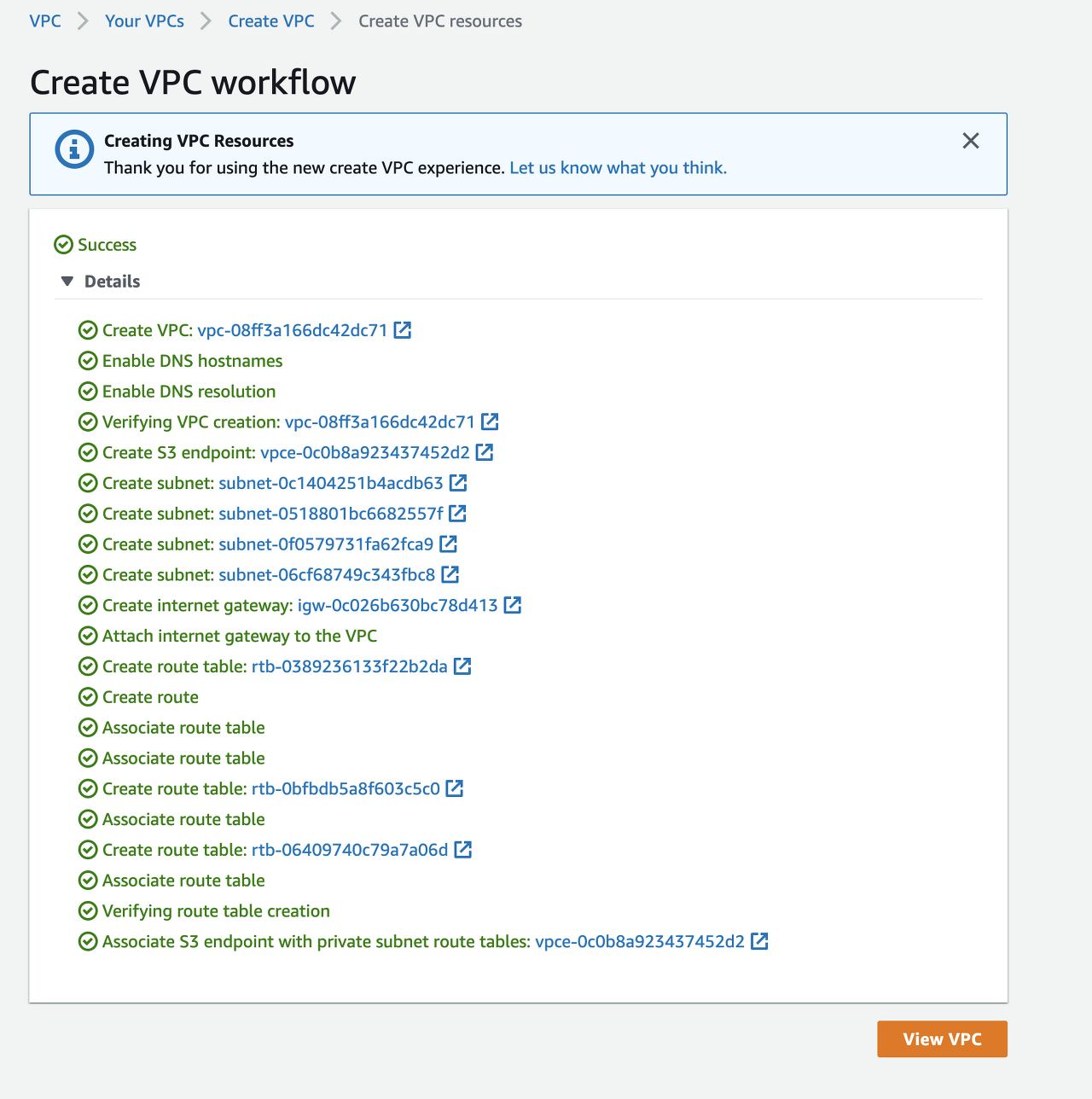Click check icon beside Verifying route table creation
Screen dimensions: 1092x1099
click(x=88, y=911)
